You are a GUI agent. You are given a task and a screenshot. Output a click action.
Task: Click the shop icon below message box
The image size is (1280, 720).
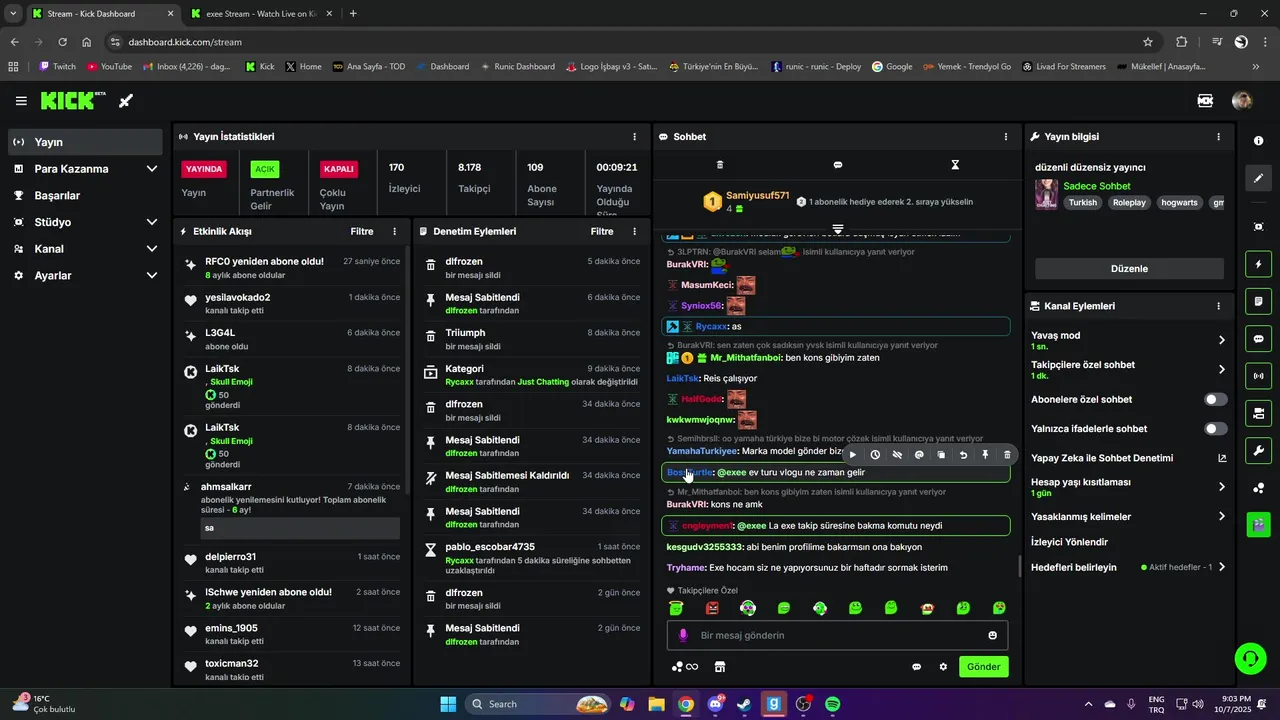pos(719,666)
